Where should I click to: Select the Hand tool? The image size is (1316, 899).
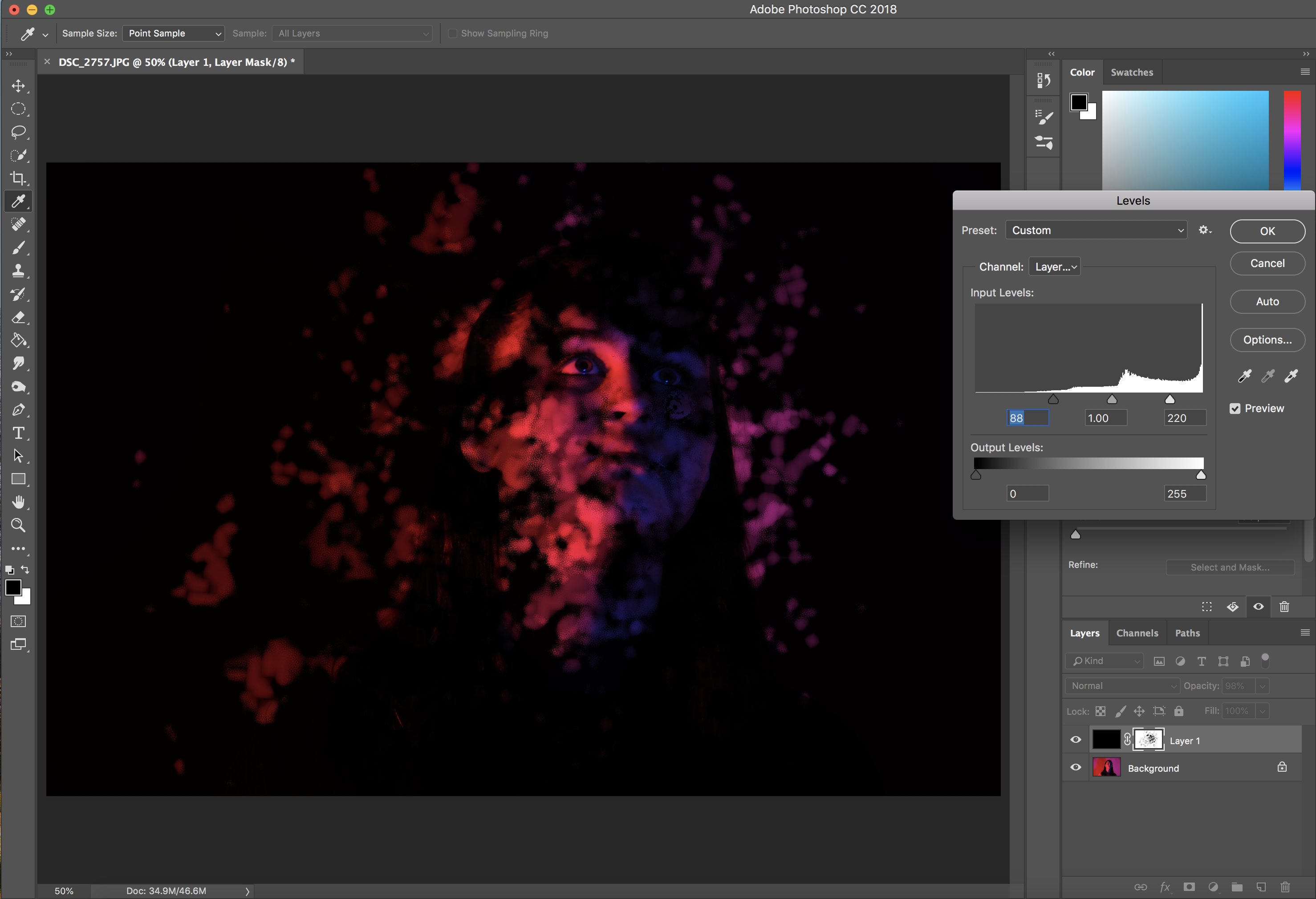pyautogui.click(x=18, y=502)
